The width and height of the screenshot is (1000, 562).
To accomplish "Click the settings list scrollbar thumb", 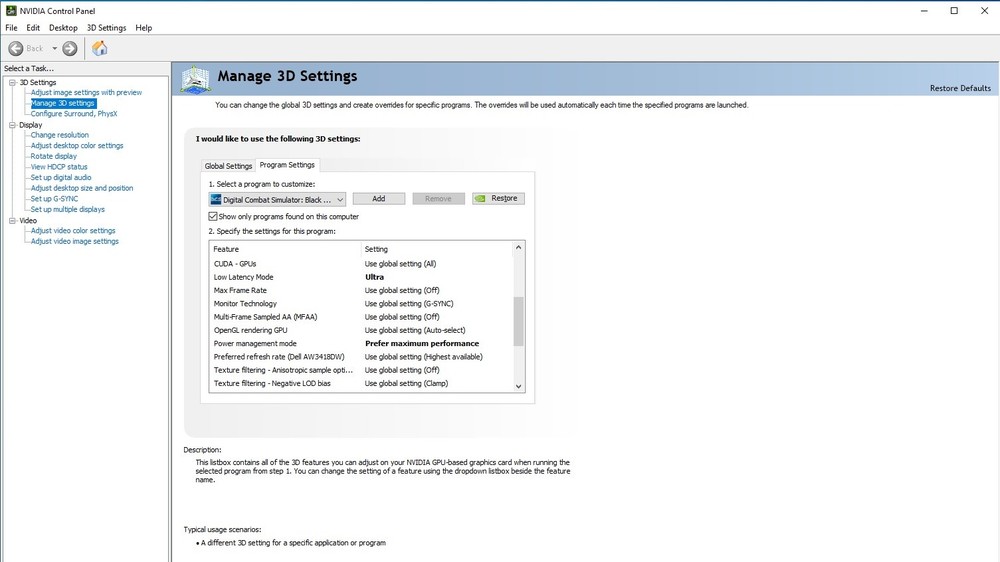I will tap(518, 322).
